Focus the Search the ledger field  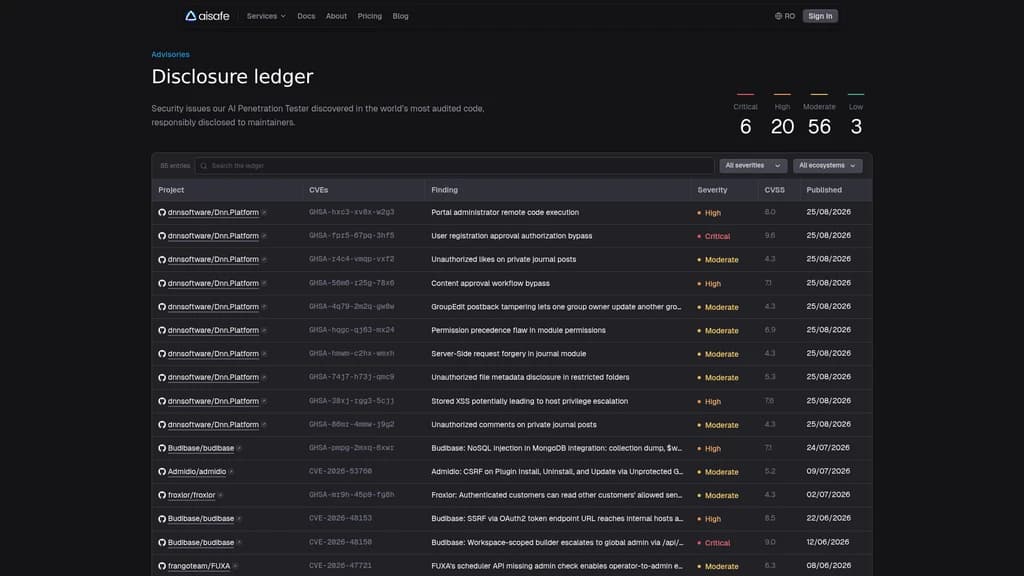click(454, 166)
